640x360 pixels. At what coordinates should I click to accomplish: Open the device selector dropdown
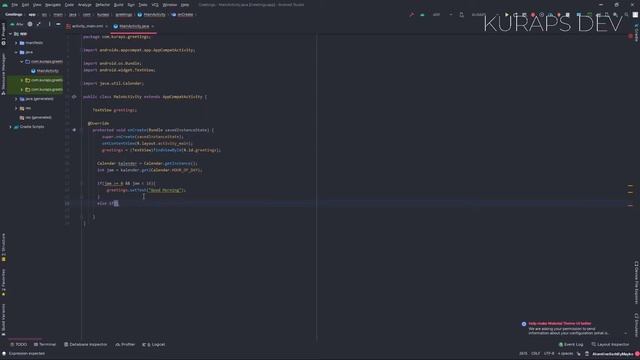click(480, 15)
